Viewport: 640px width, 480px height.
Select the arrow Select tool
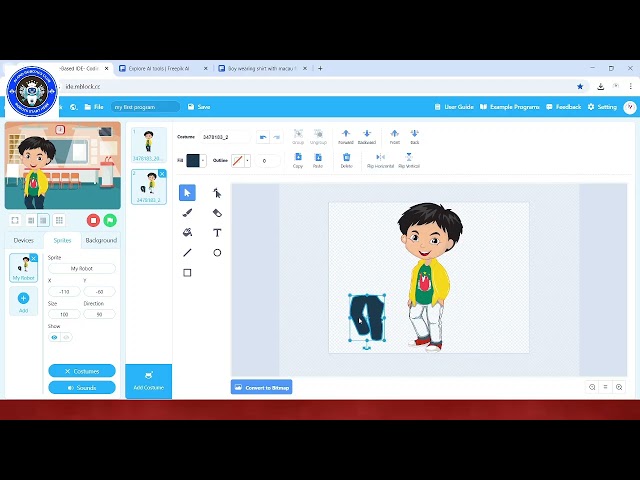[x=187, y=193]
